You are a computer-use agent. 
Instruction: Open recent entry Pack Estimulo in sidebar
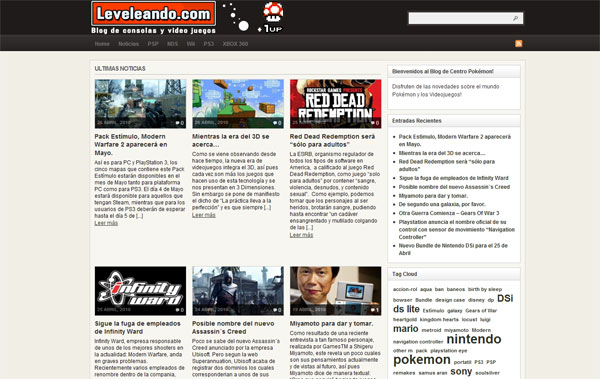click(x=455, y=140)
